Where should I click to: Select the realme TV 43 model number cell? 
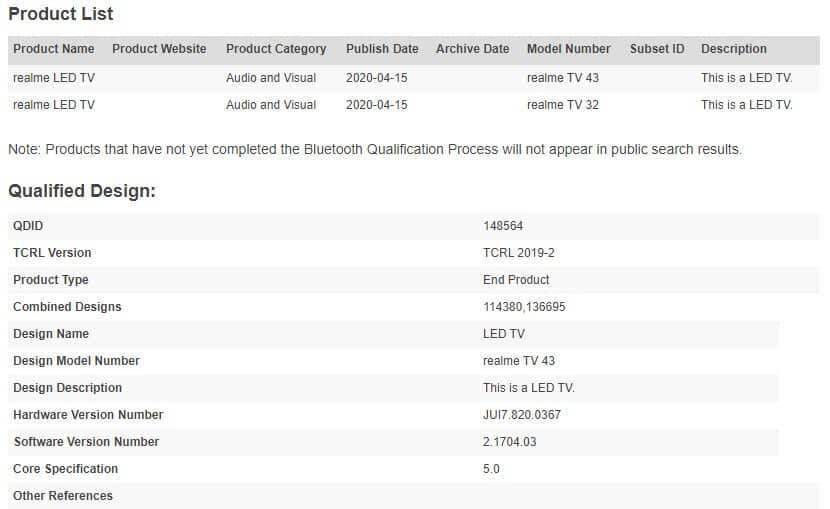(x=562, y=78)
